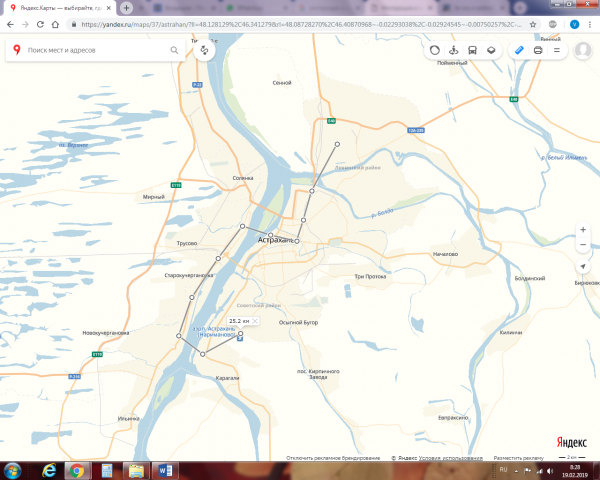Click the print map icon
Image resolution: width=600 pixels, height=480 pixels.
[x=537, y=49]
